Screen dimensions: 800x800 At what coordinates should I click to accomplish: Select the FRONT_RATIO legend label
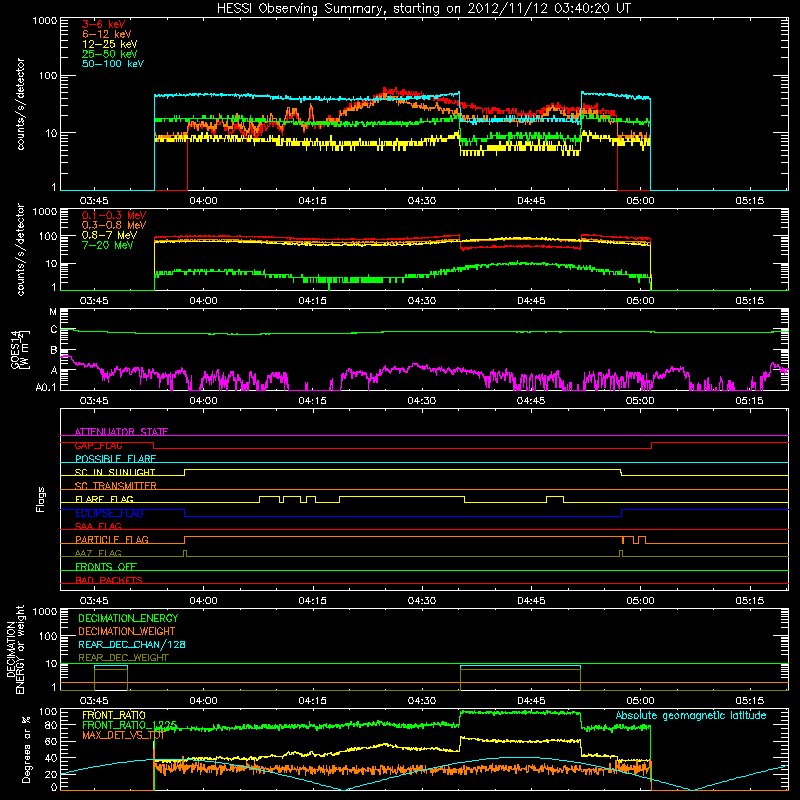(114, 715)
